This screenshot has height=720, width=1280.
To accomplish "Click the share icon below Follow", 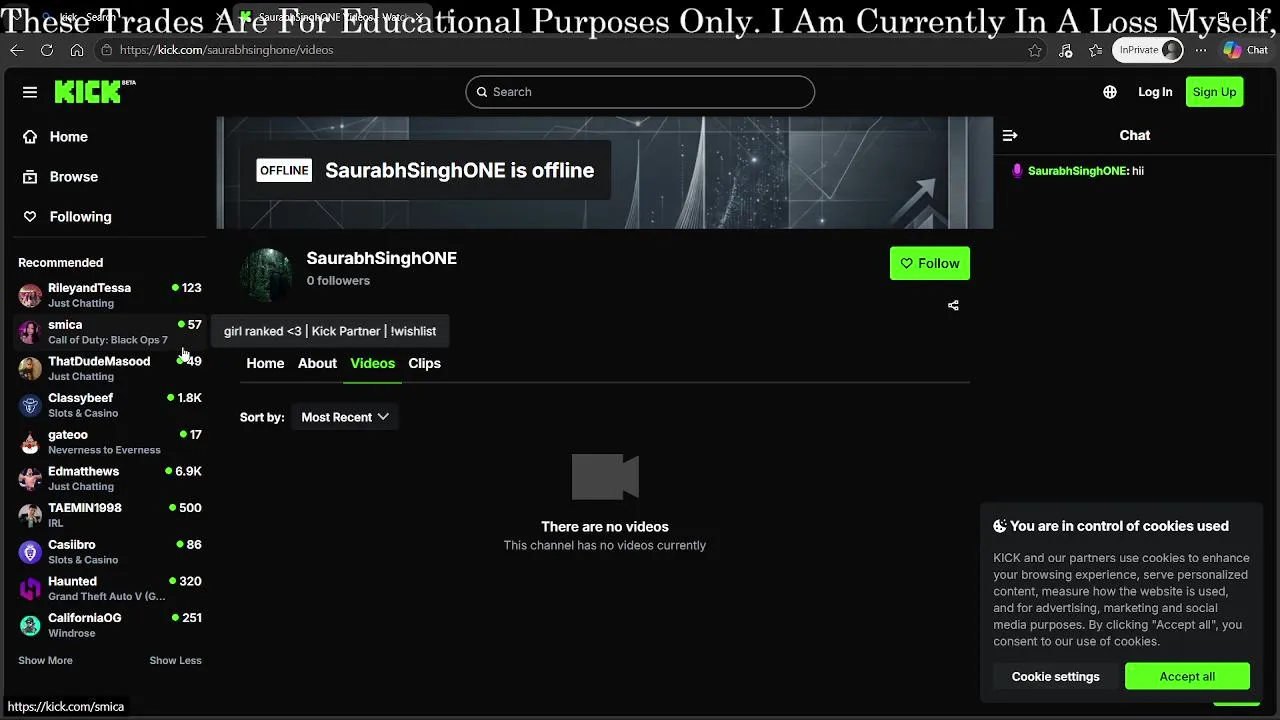I will (953, 305).
